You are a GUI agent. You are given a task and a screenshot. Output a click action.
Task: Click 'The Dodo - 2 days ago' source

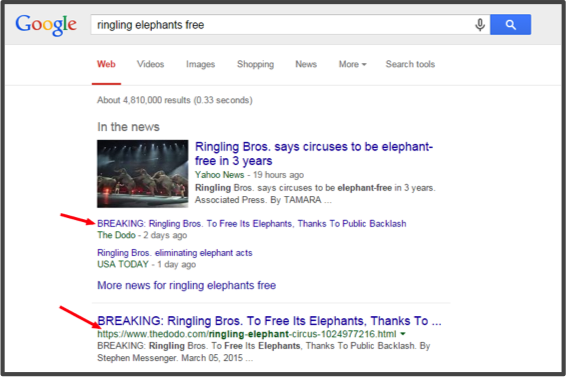142,235
